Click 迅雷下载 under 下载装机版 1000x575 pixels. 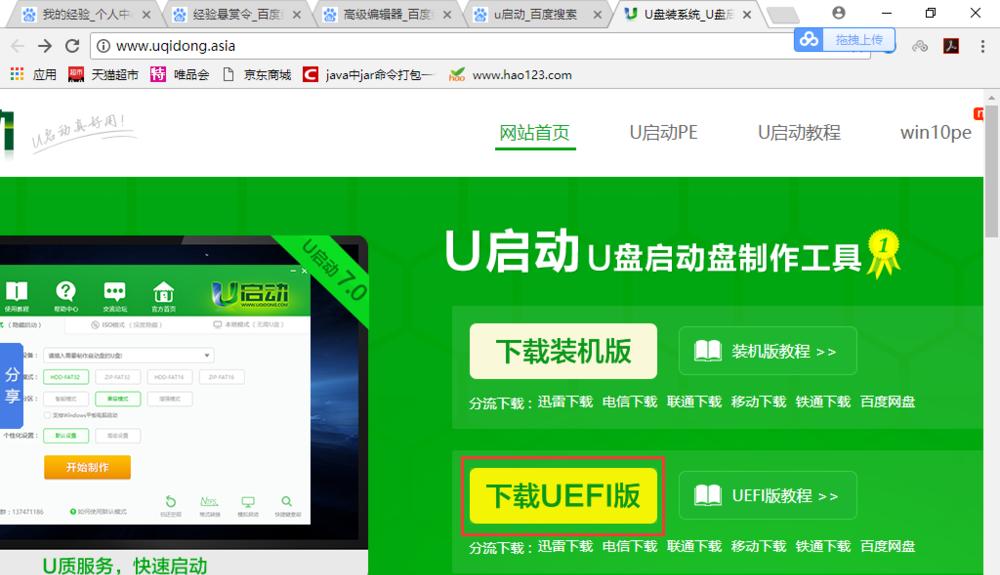point(565,402)
